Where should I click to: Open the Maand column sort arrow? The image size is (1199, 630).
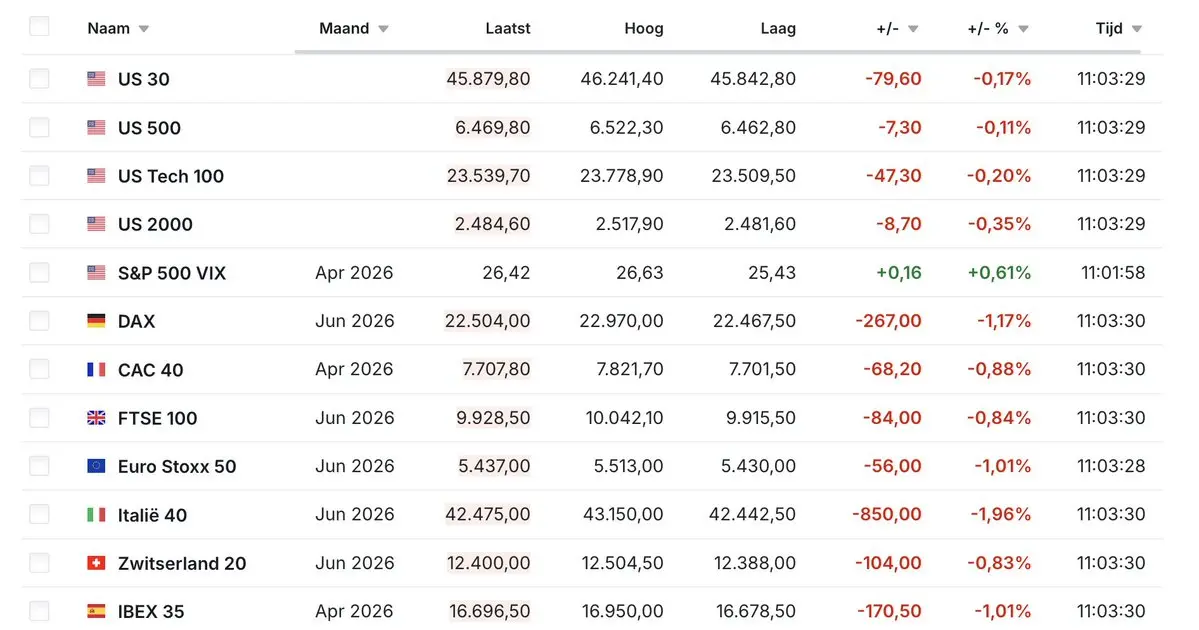pos(383,29)
